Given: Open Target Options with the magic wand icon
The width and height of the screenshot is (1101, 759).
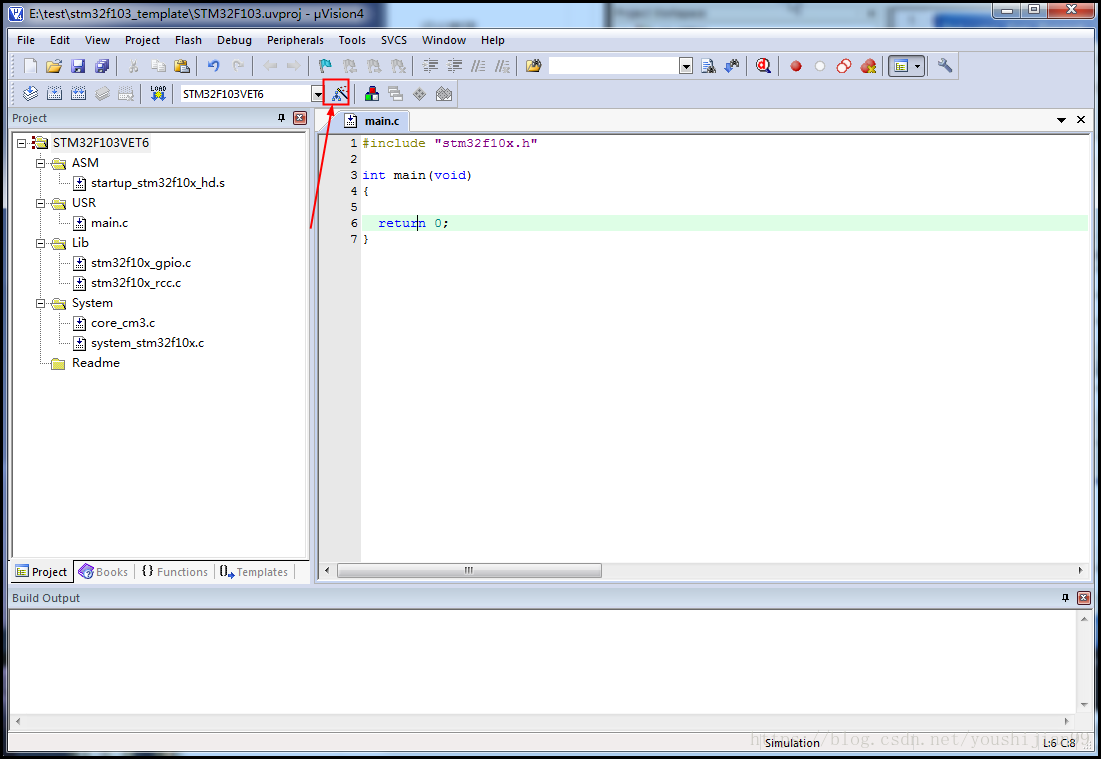Looking at the screenshot, I should coord(339,94).
